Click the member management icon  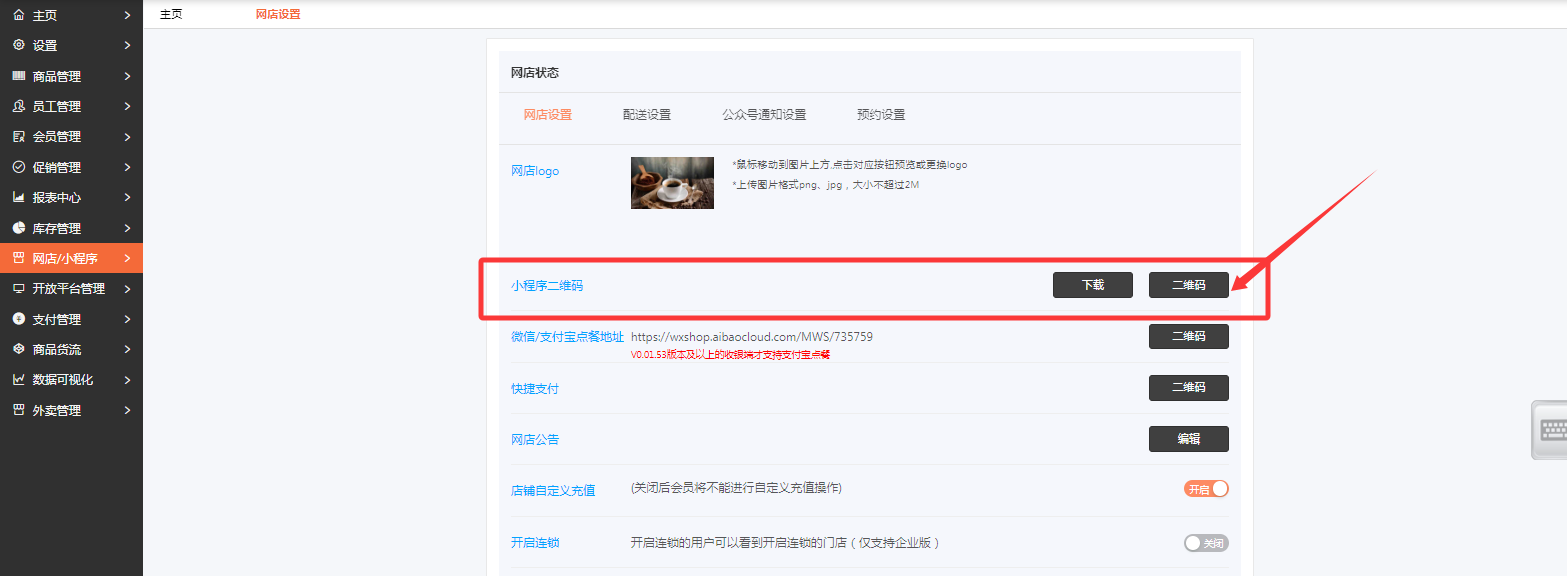18,137
